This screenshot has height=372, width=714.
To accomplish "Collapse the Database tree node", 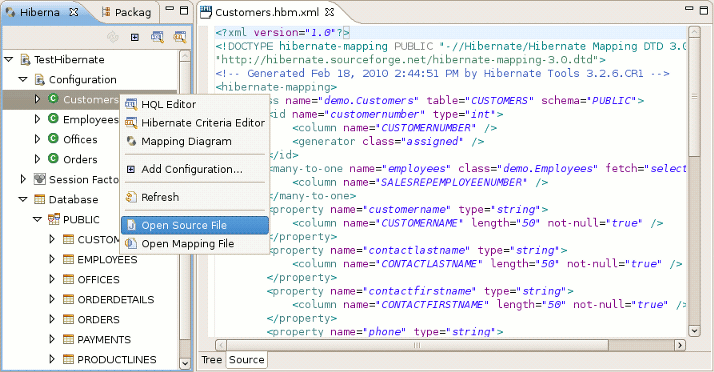I will [x=23, y=199].
